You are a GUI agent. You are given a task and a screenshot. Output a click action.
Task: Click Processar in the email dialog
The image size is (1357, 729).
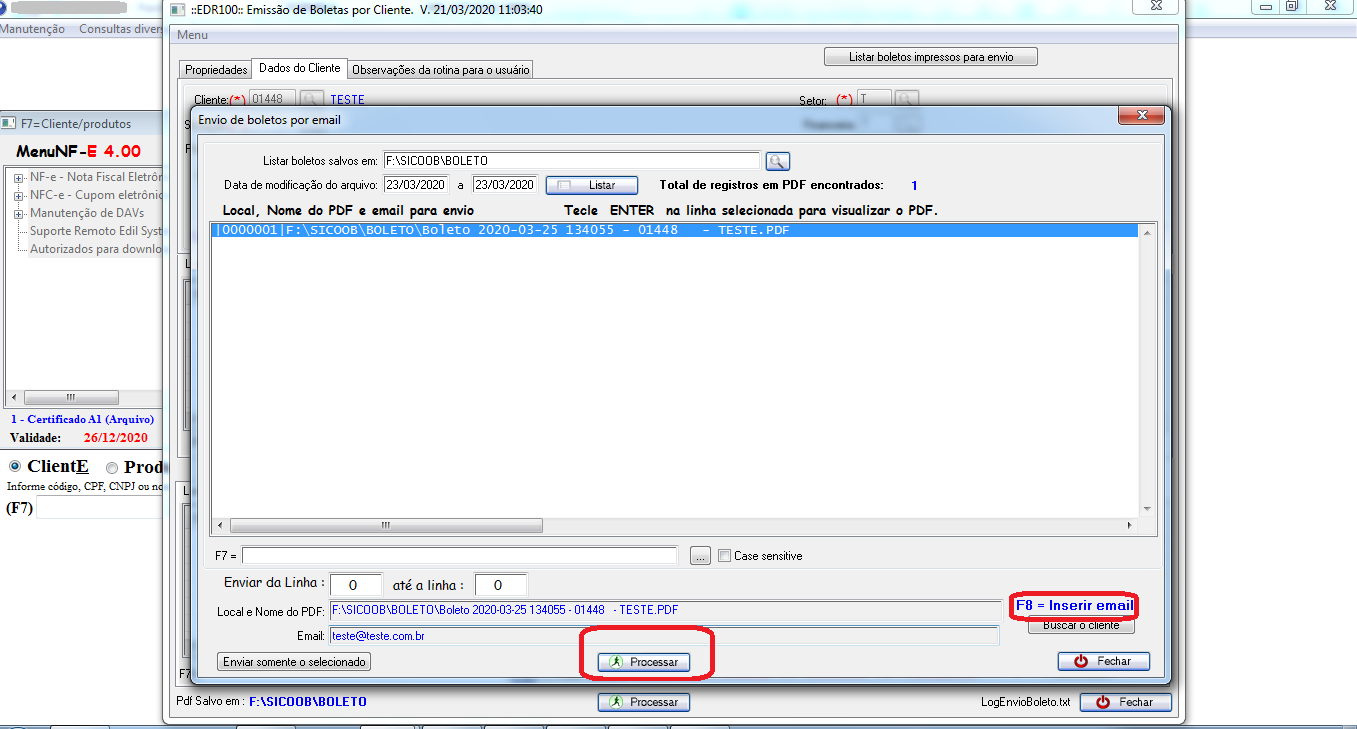pos(644,662)
